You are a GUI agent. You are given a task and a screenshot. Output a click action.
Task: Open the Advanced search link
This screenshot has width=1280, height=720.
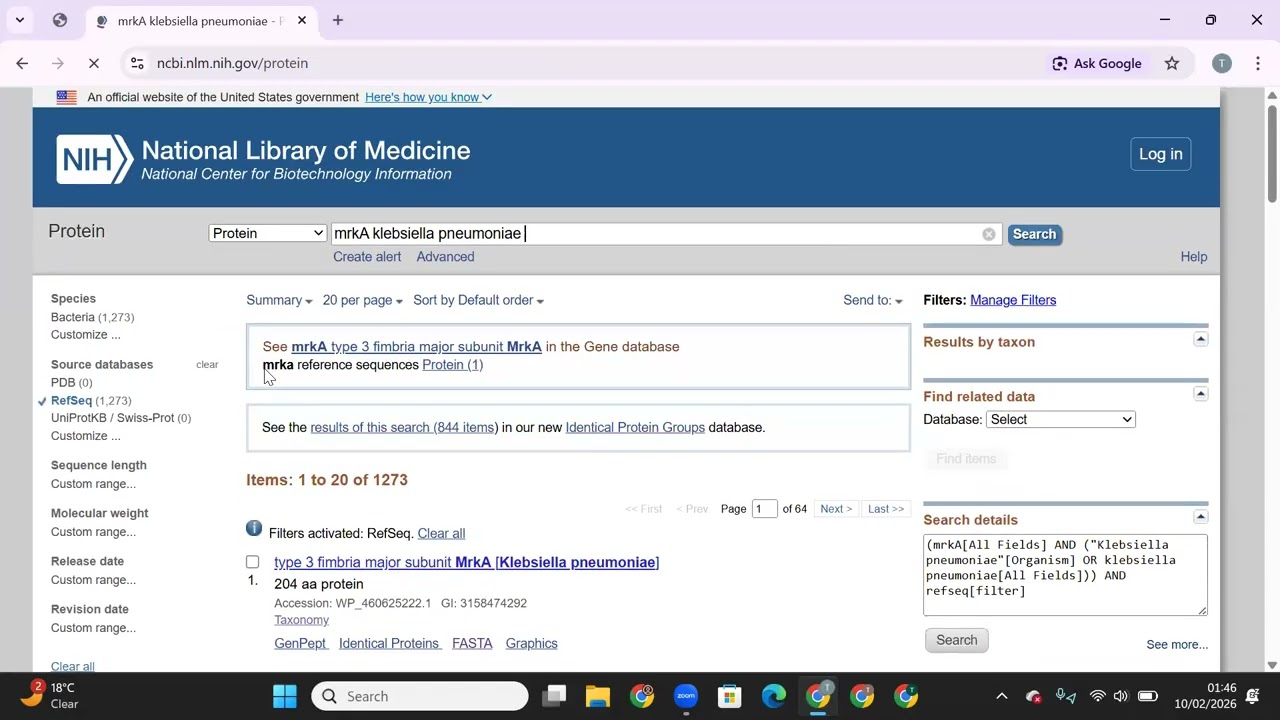[x=445, y=257]
